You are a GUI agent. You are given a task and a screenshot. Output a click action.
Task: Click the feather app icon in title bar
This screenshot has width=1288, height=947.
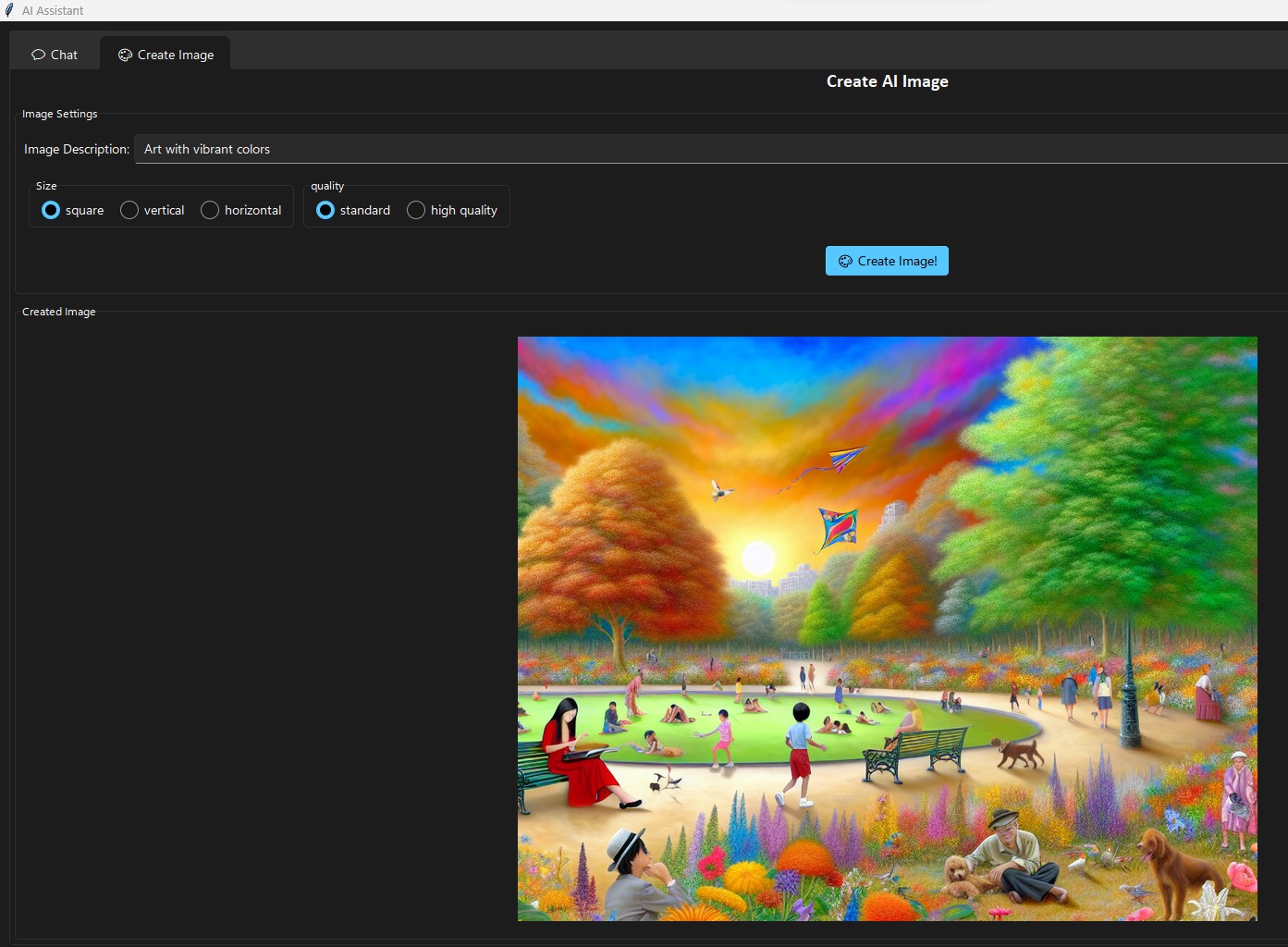pos(9,10)
